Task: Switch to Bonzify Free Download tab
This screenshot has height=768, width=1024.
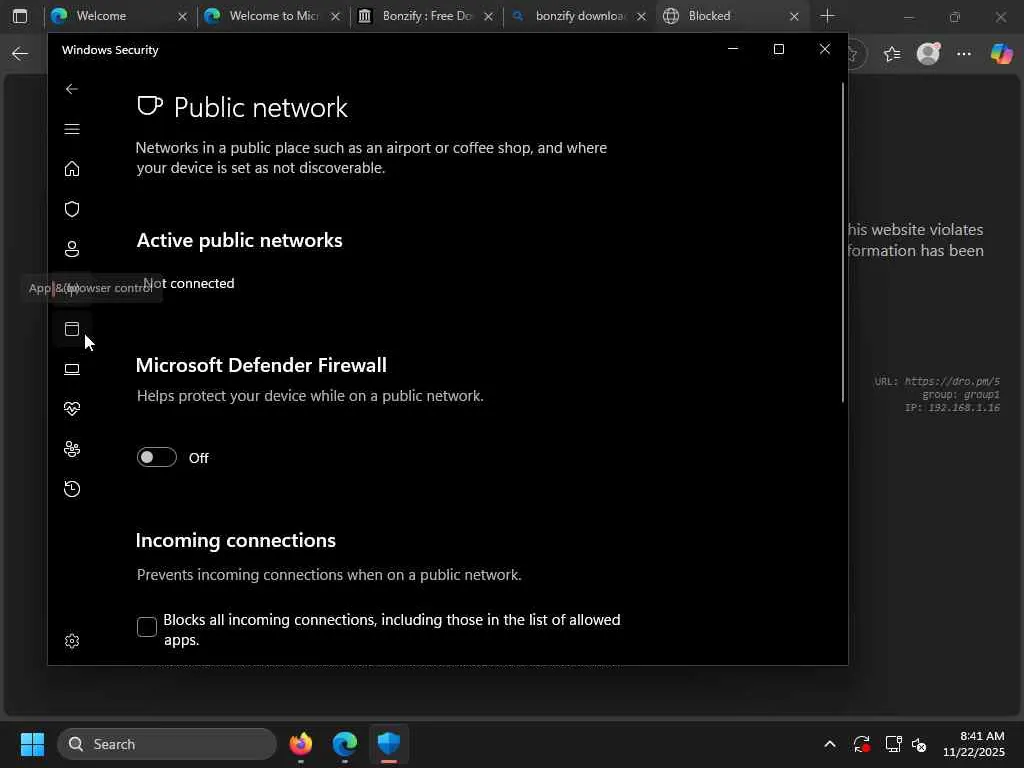Action: [426, 16]
